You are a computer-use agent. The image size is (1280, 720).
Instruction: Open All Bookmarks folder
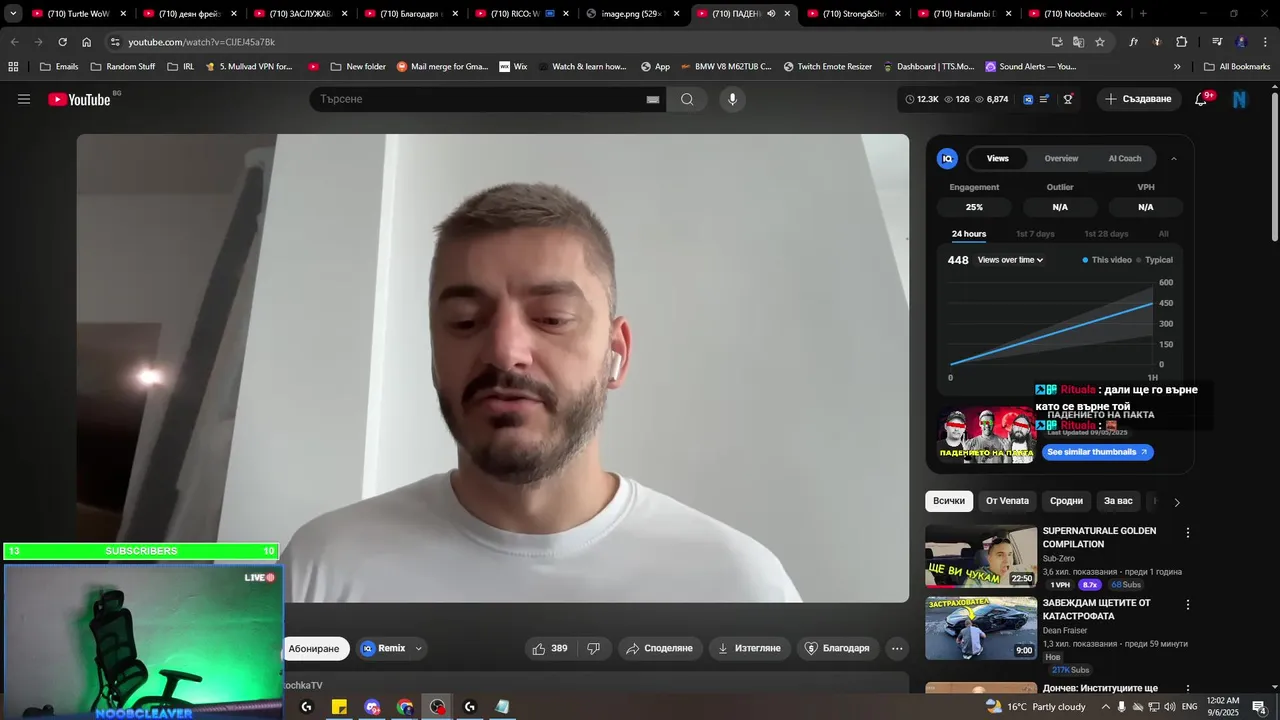click(1237, 66)
